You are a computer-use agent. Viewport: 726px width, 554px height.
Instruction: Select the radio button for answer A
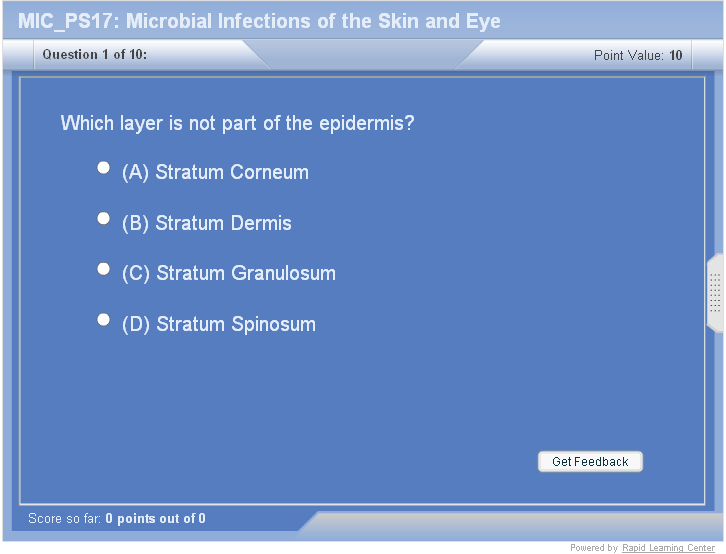click(103, 168)
